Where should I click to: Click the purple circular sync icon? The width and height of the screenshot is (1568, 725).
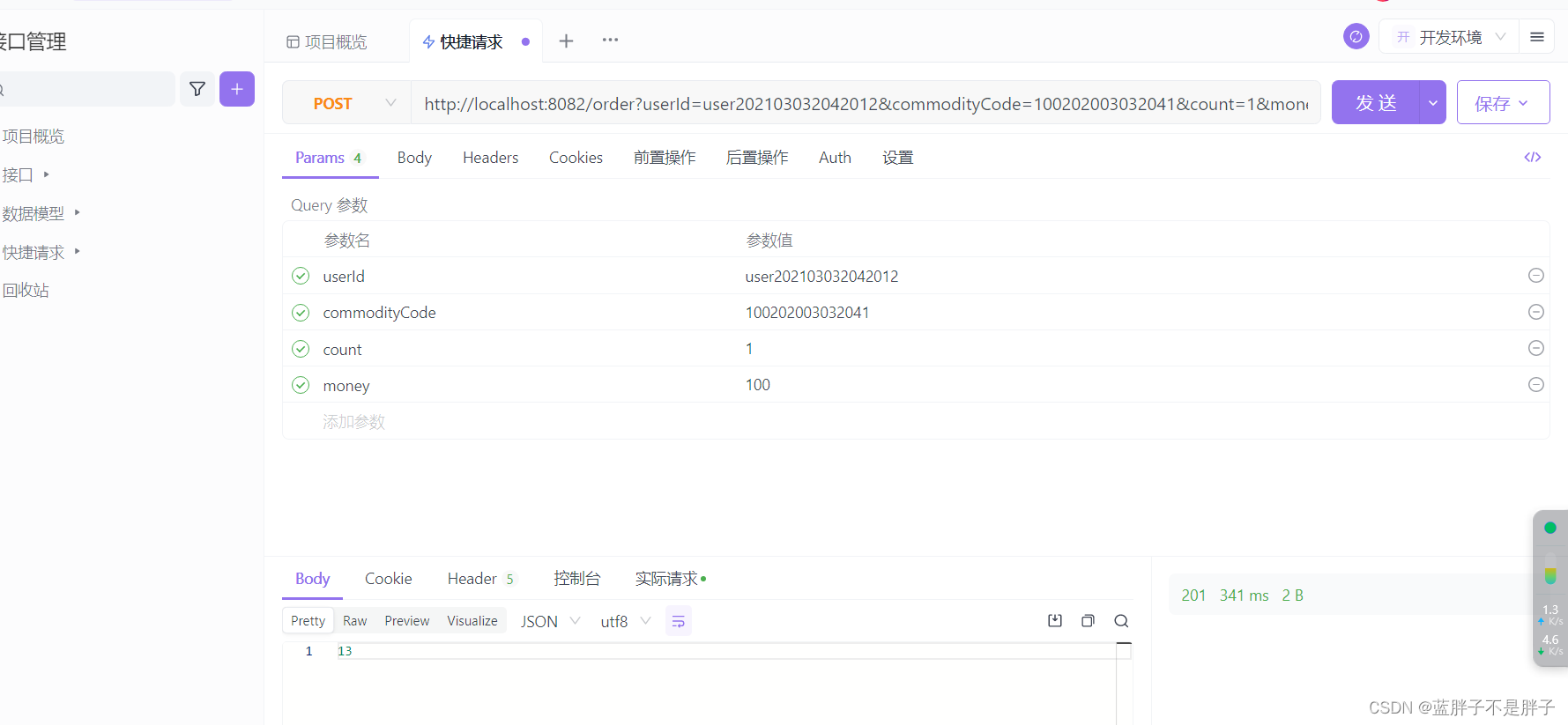coord(1356,37)
